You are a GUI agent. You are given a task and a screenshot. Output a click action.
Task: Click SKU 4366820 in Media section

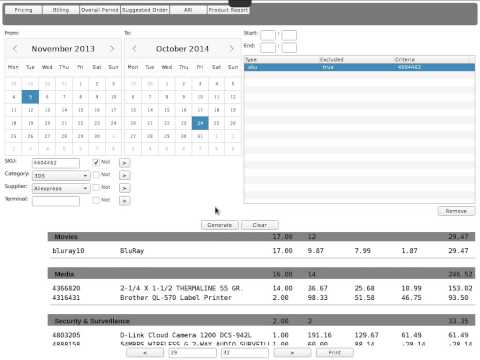66,288
